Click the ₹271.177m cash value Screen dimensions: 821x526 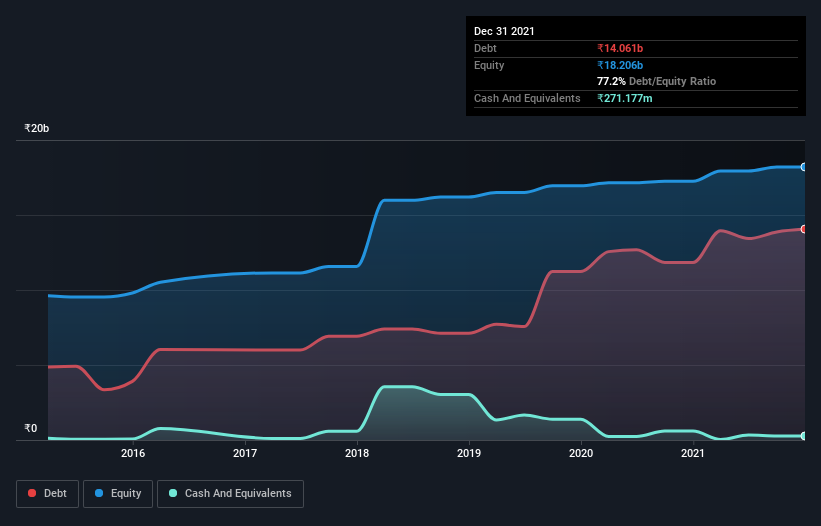[625, 98]
